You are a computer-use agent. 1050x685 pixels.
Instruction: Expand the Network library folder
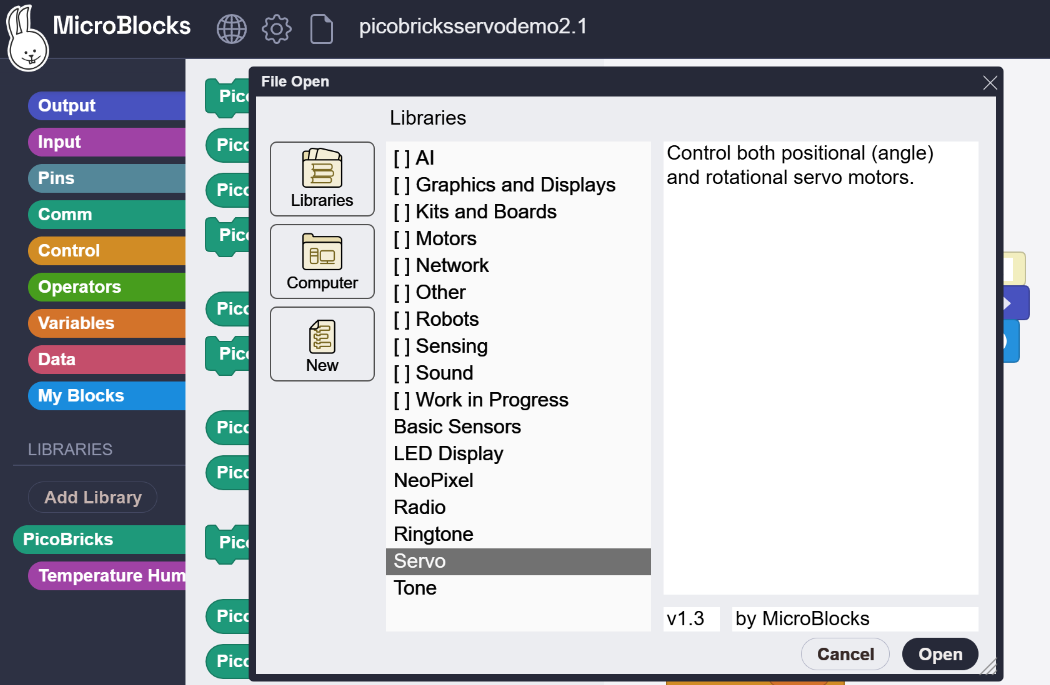click(518, 265)
